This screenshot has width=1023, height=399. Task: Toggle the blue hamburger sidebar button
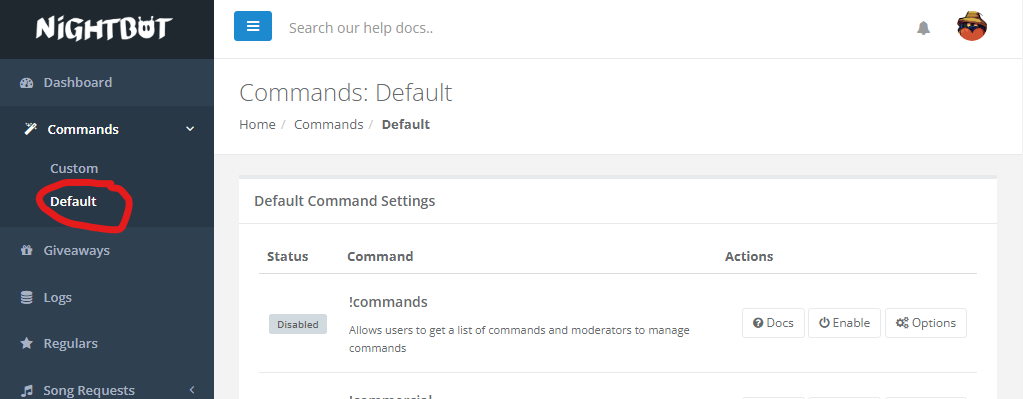coord(253,27)
